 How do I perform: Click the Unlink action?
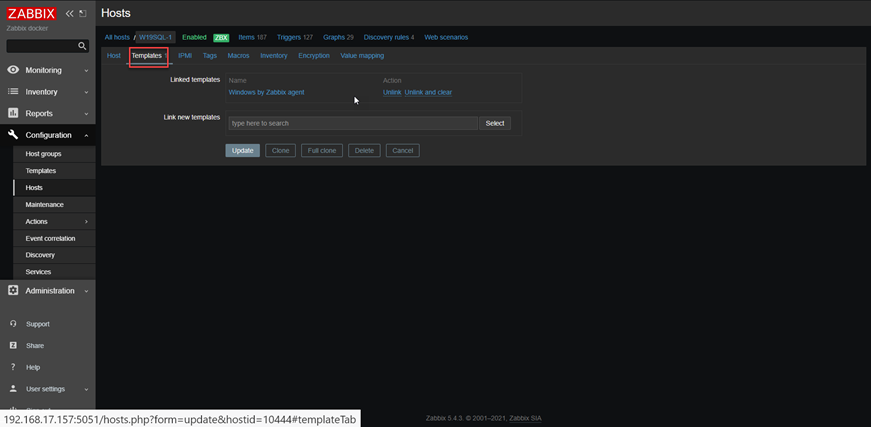392,92
